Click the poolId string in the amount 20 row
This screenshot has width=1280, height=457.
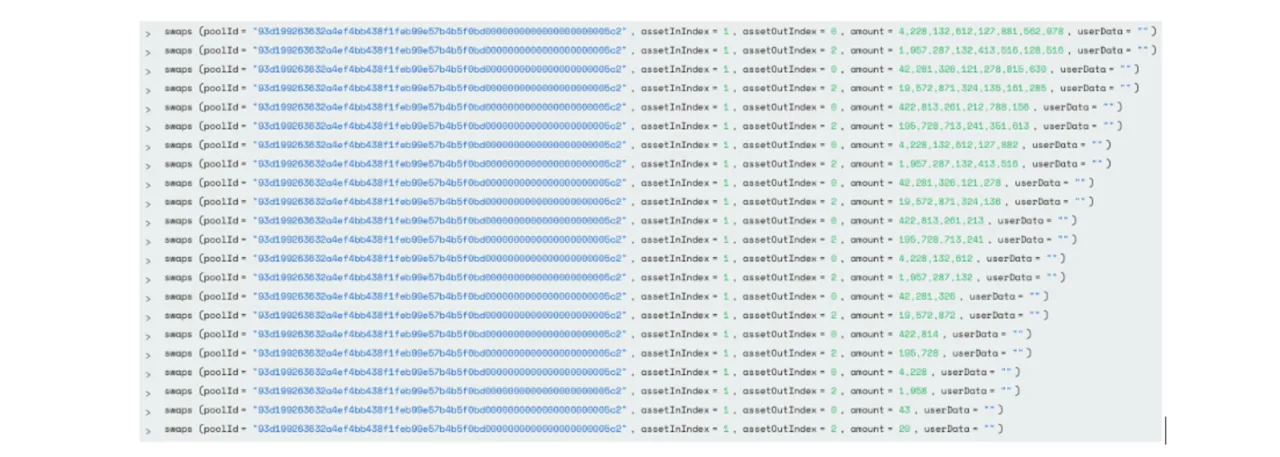pos(439,430)
